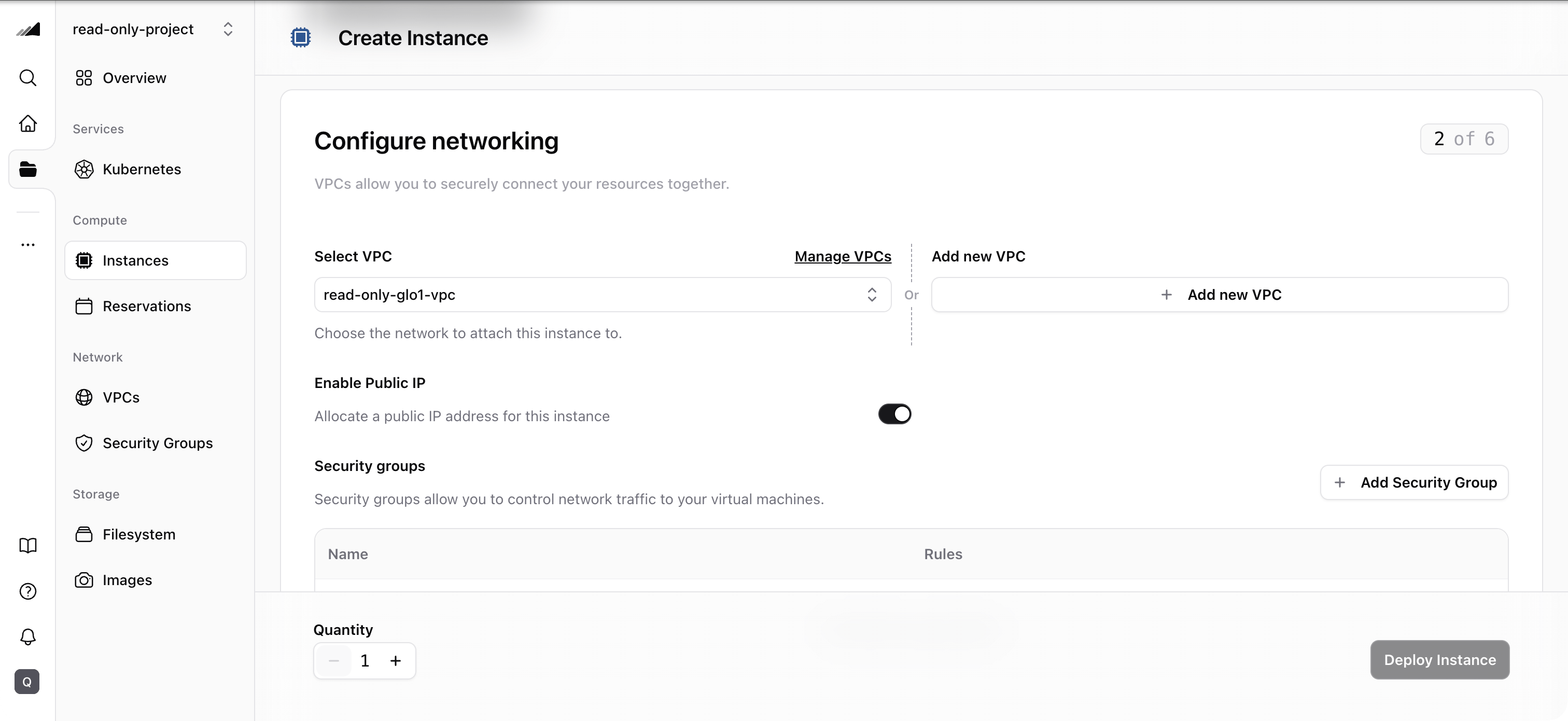Viewport: 1568px width, 721px height.
Task: Click the Rules column header
Action: (x=943, y=554)
